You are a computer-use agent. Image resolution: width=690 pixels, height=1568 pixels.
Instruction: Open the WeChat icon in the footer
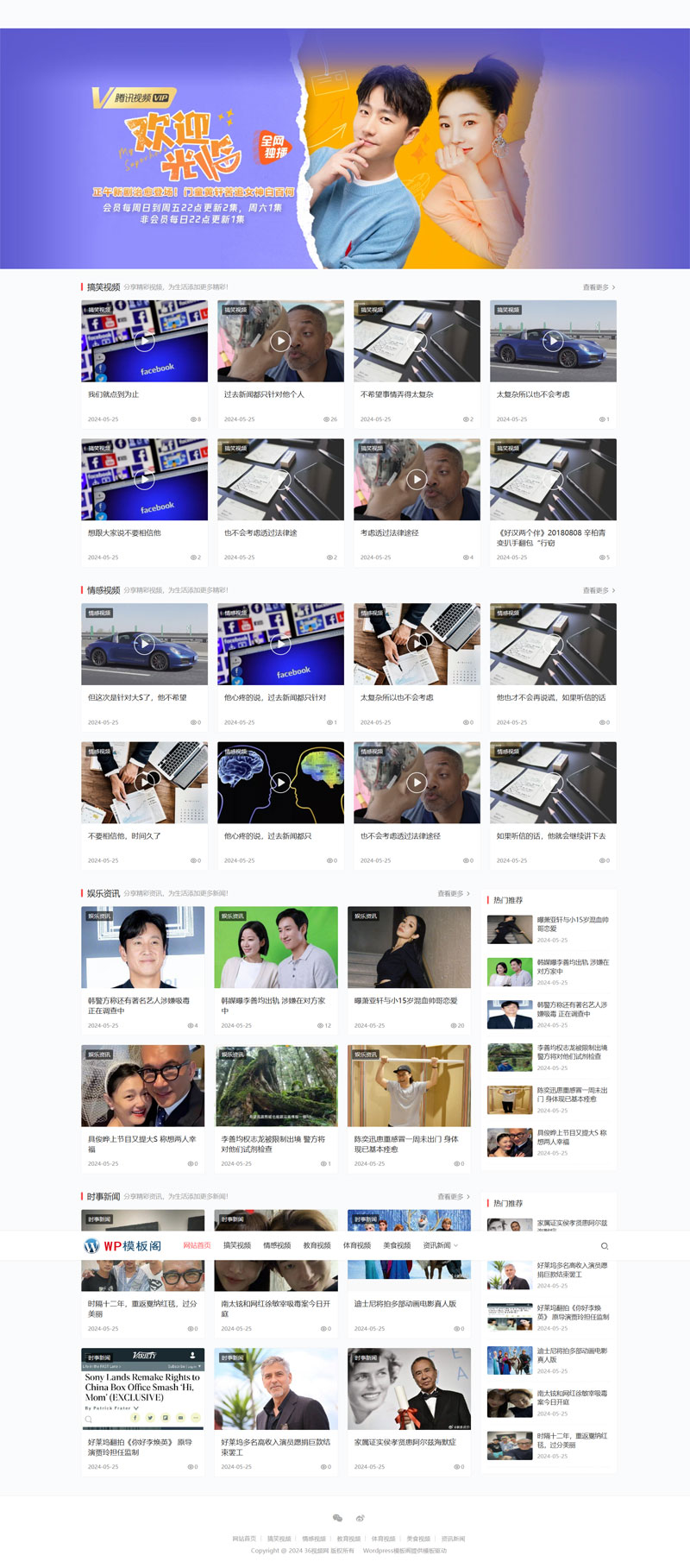(x=337, y=1518)
